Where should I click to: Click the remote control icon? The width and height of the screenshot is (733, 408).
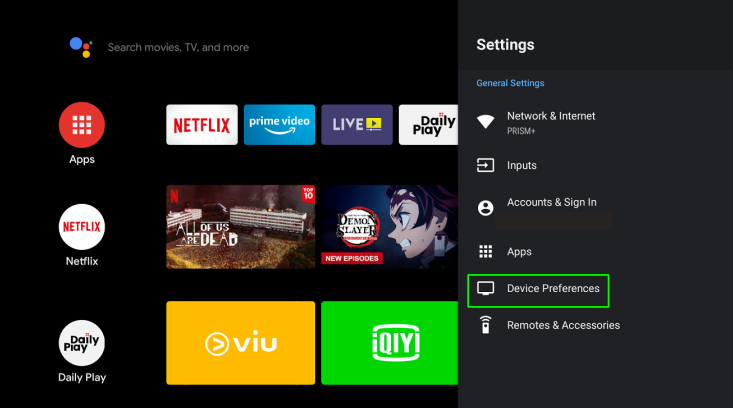tap(485, 325)
